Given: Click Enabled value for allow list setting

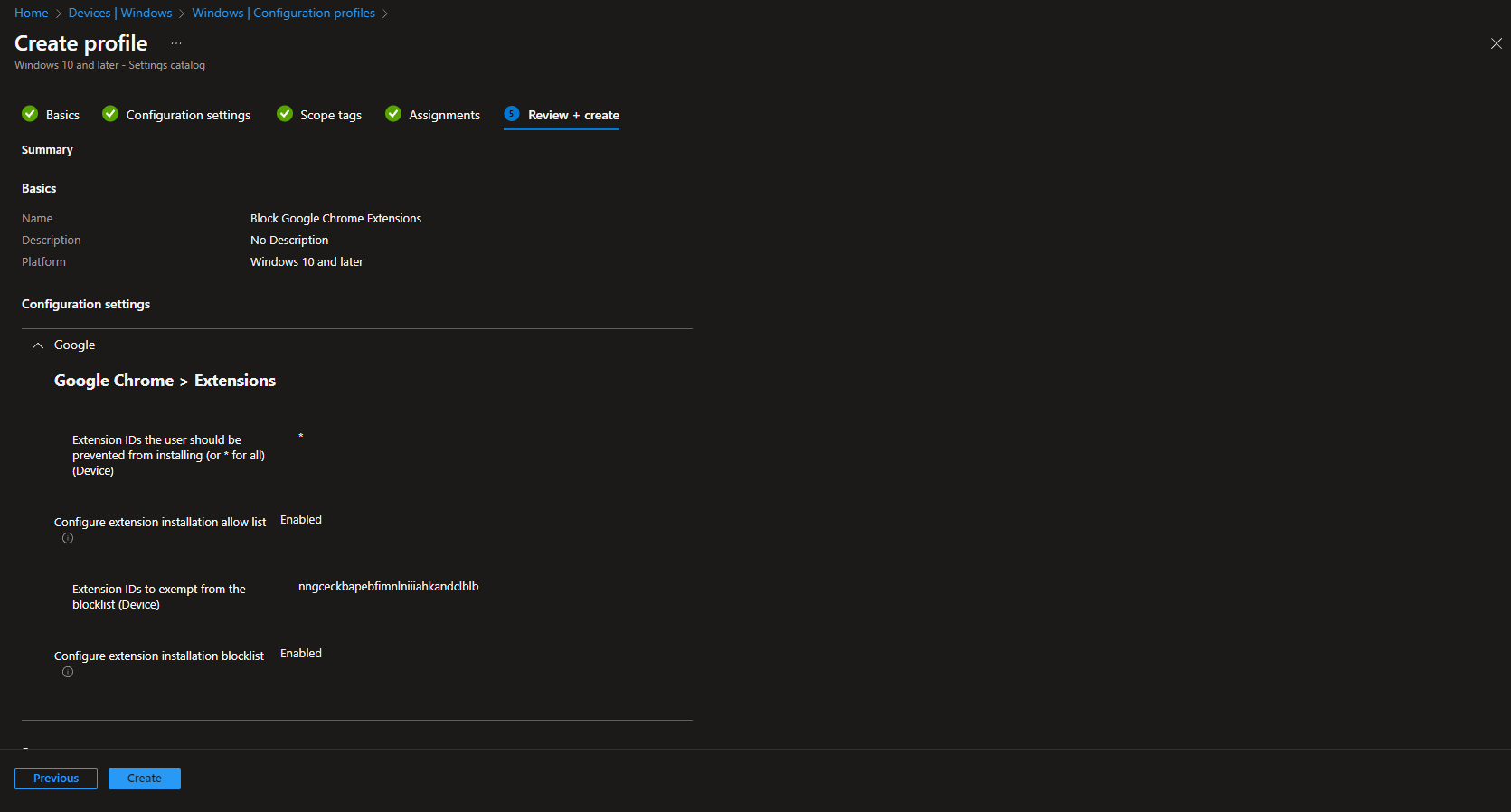Looking at the screenshot, I should 301,519.
